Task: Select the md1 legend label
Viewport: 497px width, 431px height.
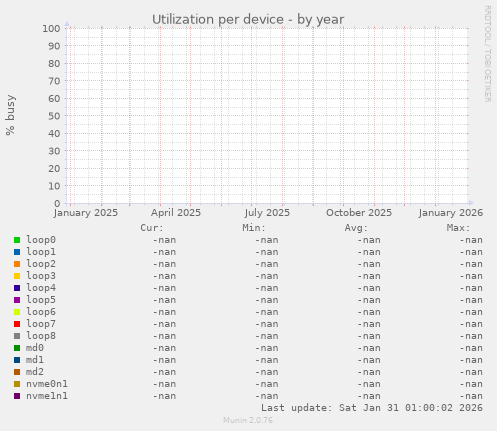Action: [35, 360]
